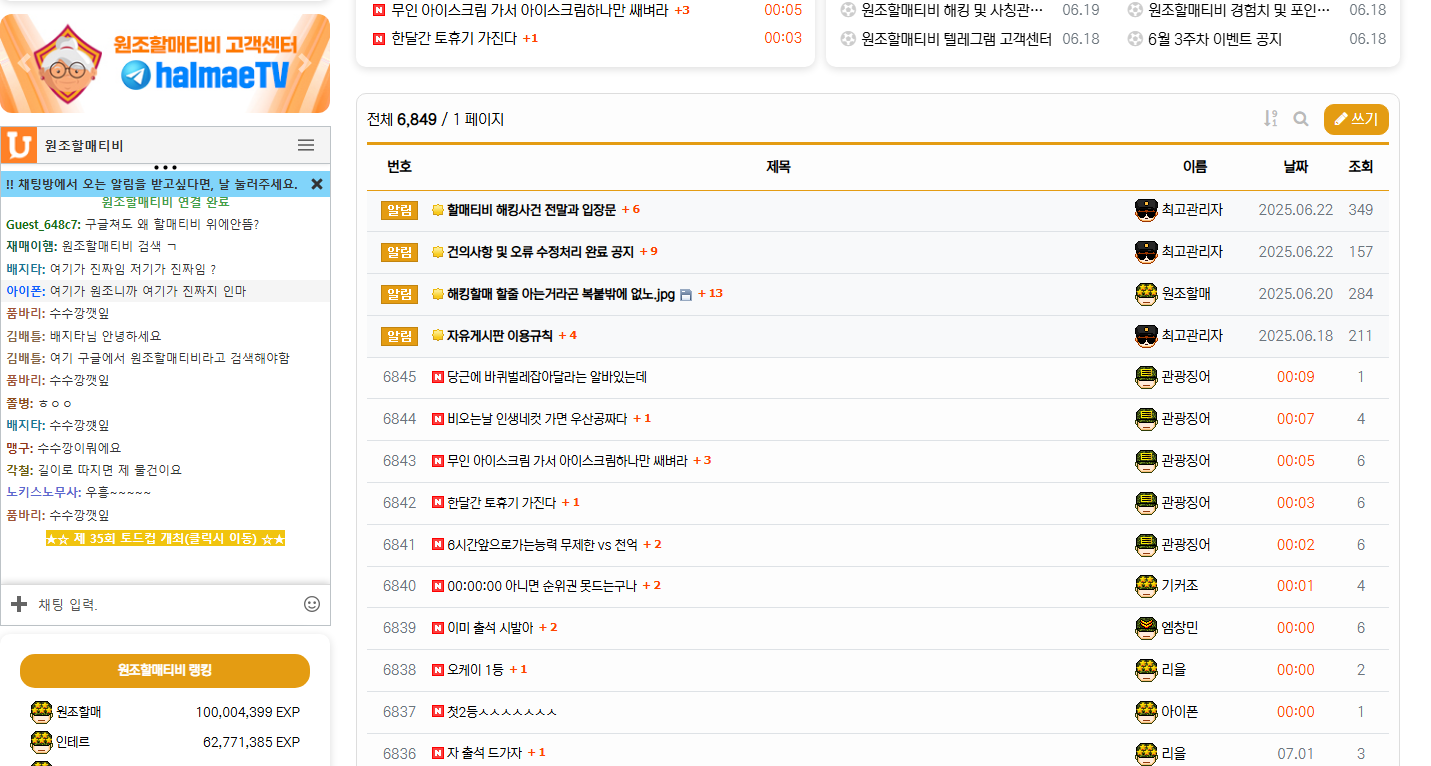Click the board search magnifier icon

[1300, 119]
